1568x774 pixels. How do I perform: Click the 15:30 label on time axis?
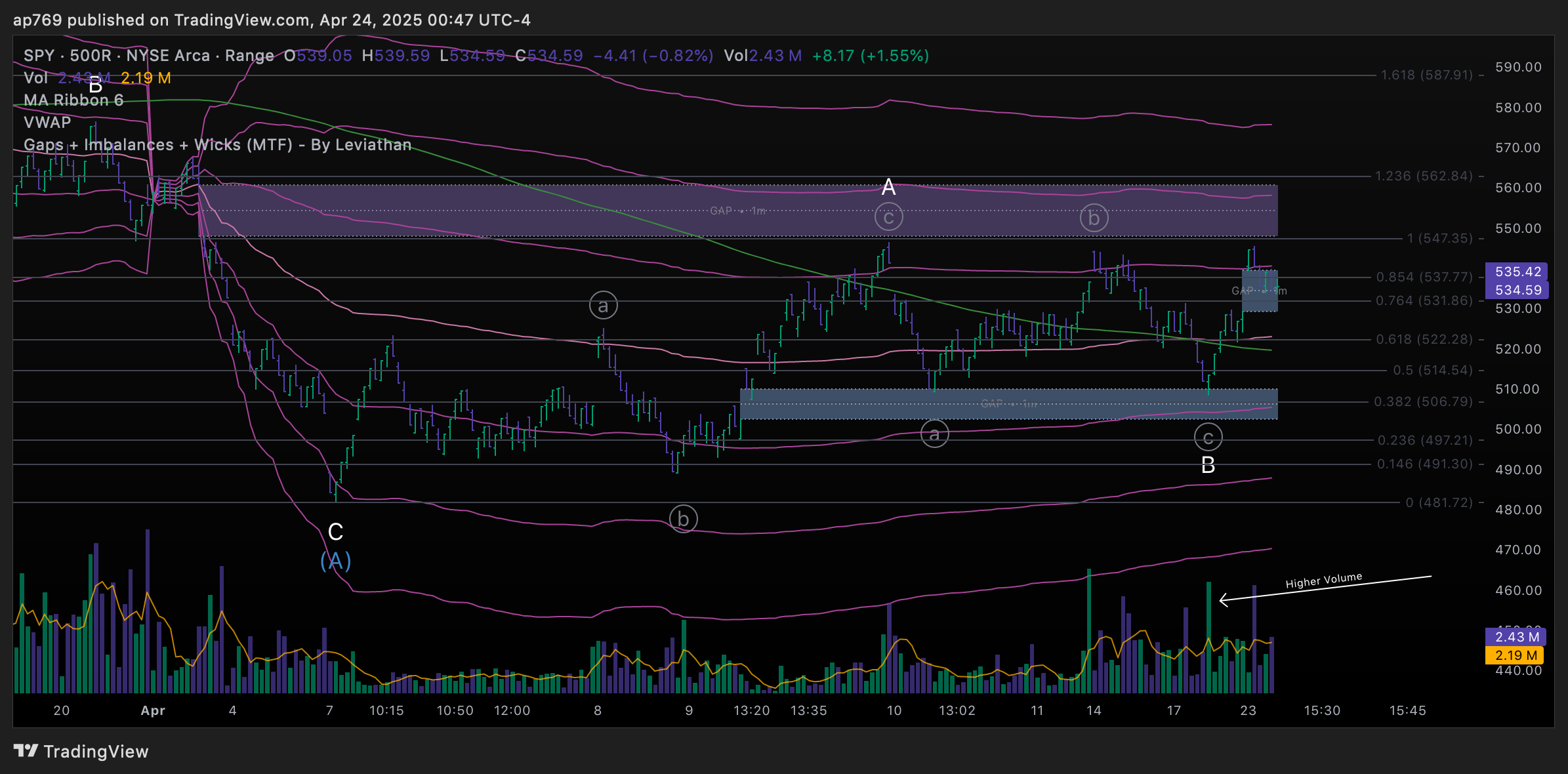pos(1322,710)
